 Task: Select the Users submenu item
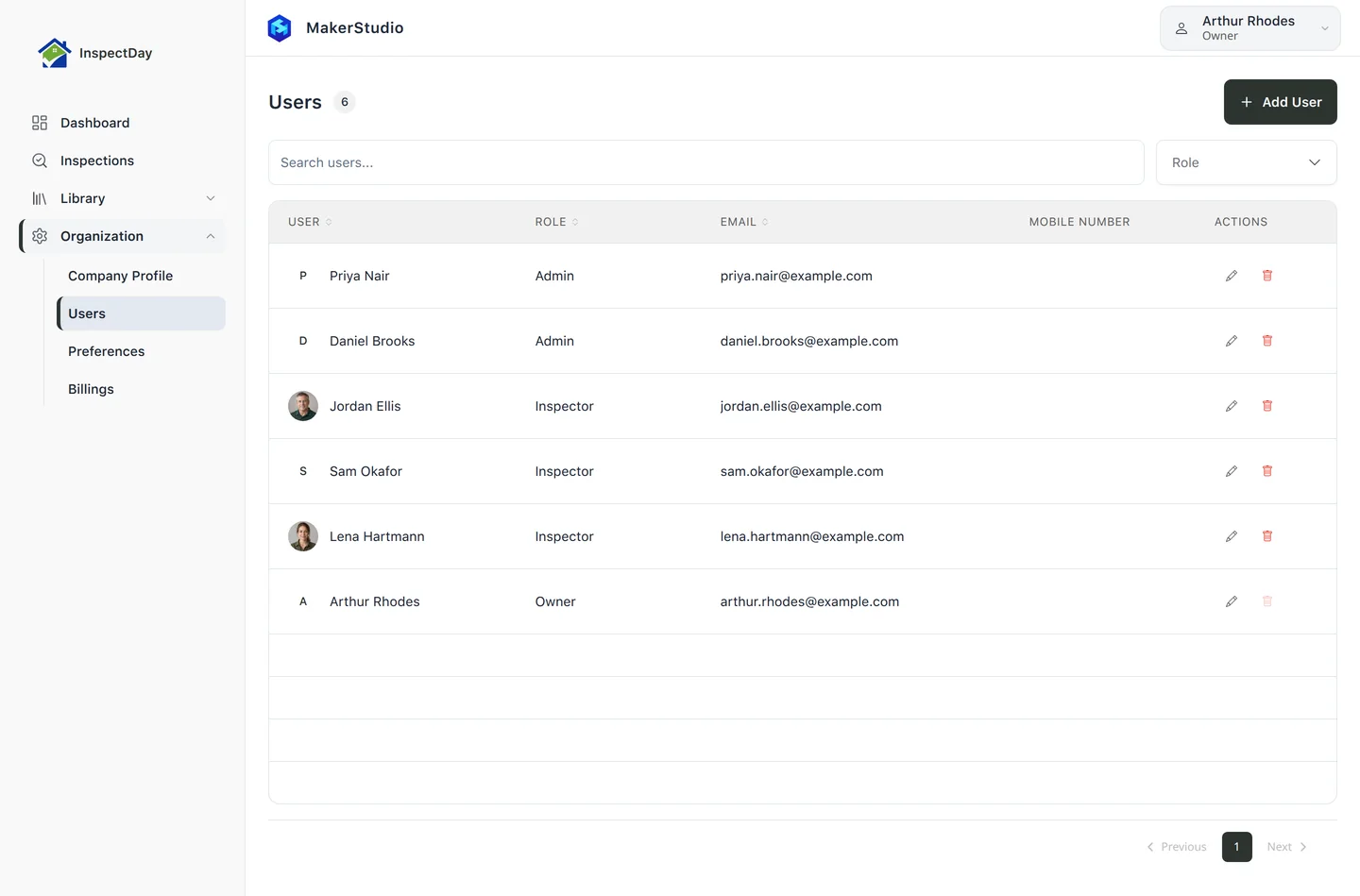tap(141, 313)
